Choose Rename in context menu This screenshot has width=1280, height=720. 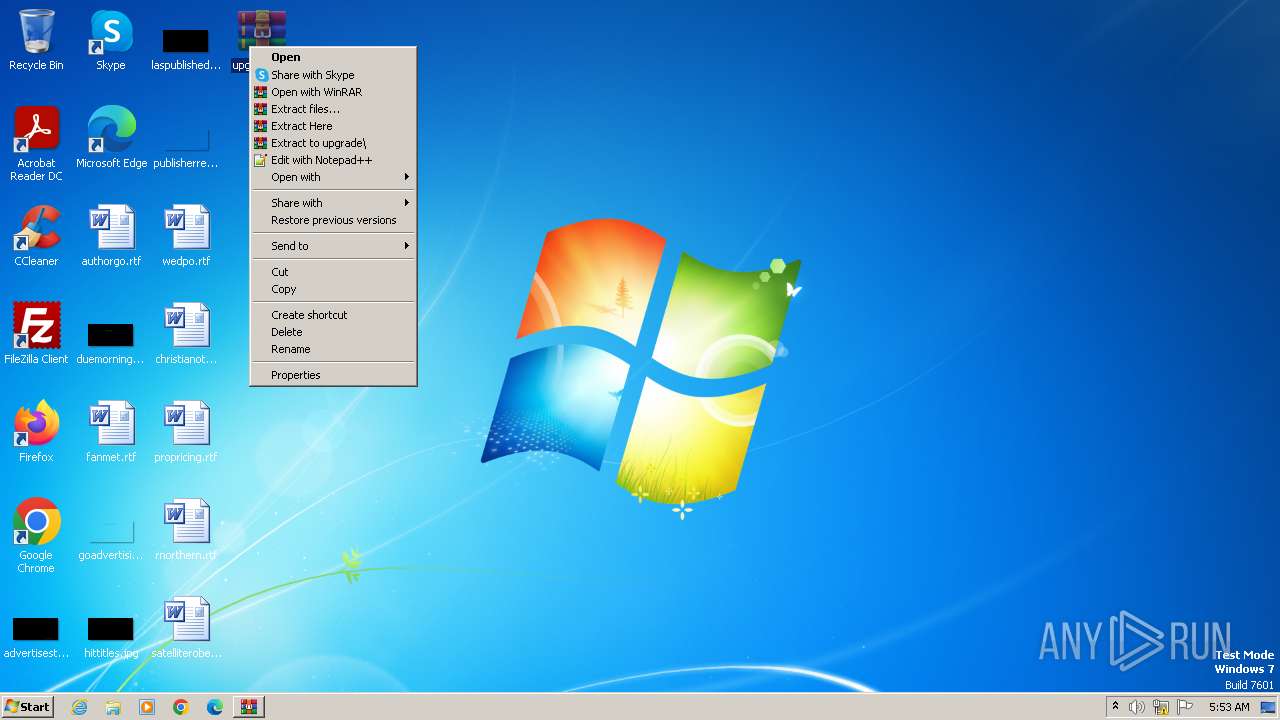coord(333,349)
